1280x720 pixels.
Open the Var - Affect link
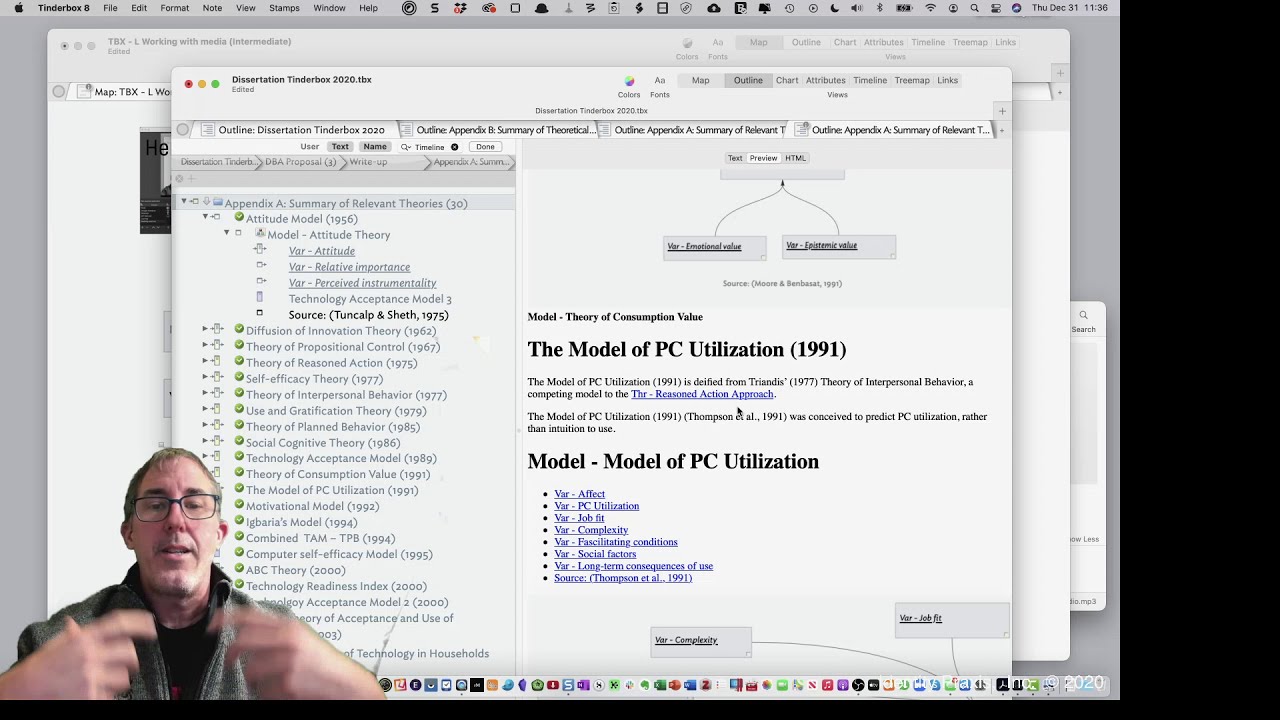pyautogui.click(x=579, y=494)
